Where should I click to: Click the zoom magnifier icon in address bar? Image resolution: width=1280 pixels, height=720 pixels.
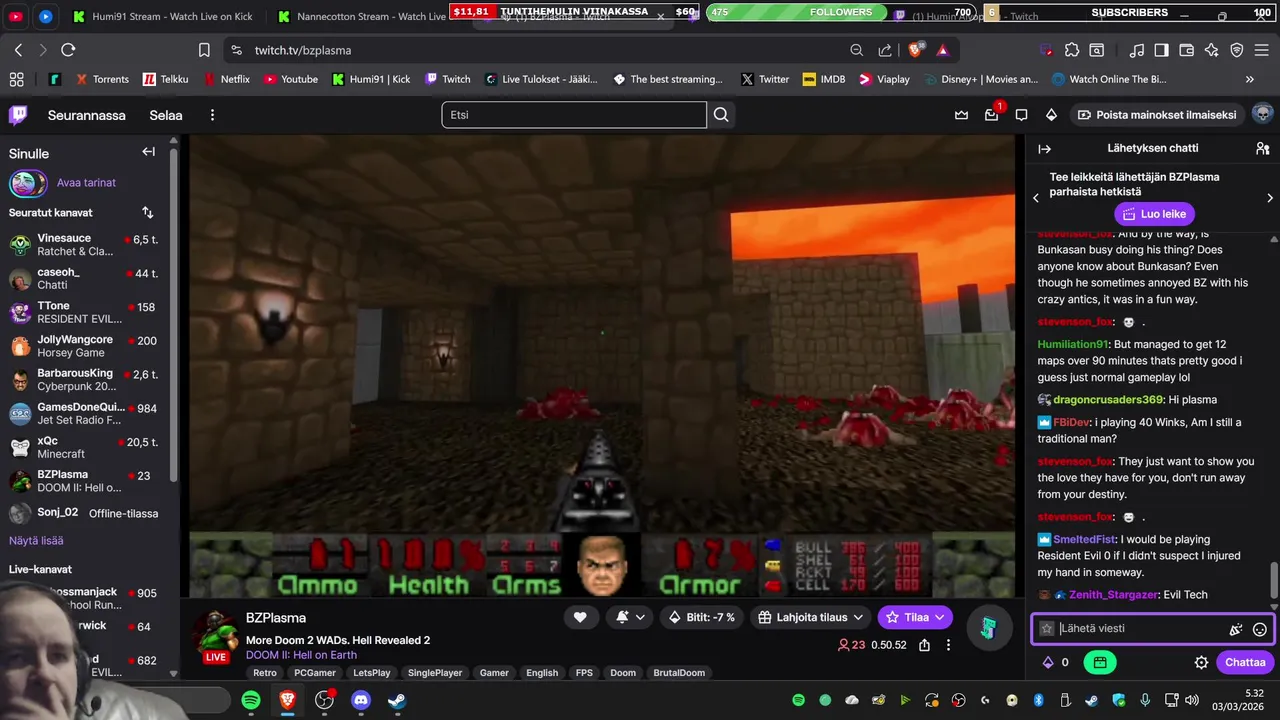pyautogui.click(x=857, y=50)
